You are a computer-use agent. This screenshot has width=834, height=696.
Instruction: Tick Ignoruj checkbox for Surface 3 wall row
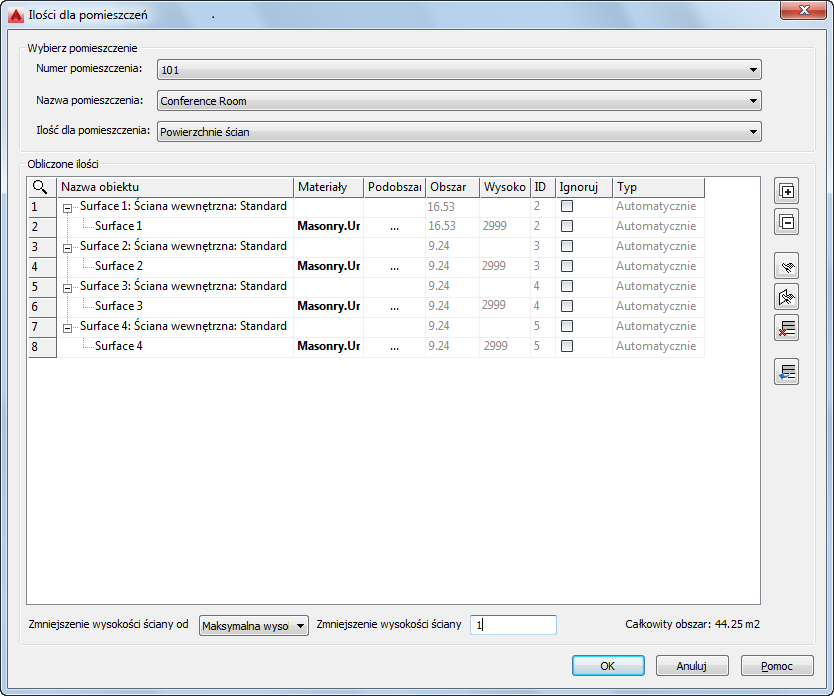tap(567, 286)
